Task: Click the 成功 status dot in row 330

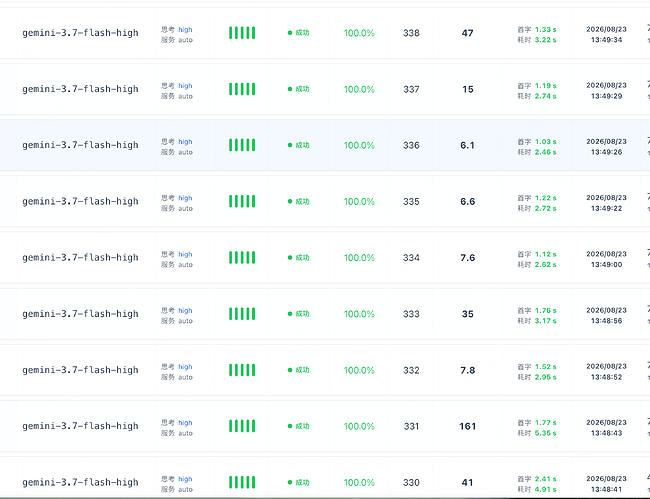Action: (290, 482)
